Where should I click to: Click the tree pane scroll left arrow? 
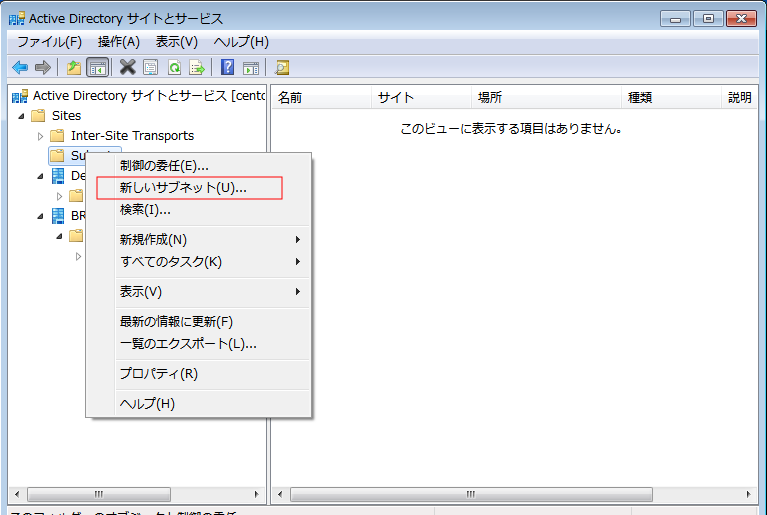(18, 494)
